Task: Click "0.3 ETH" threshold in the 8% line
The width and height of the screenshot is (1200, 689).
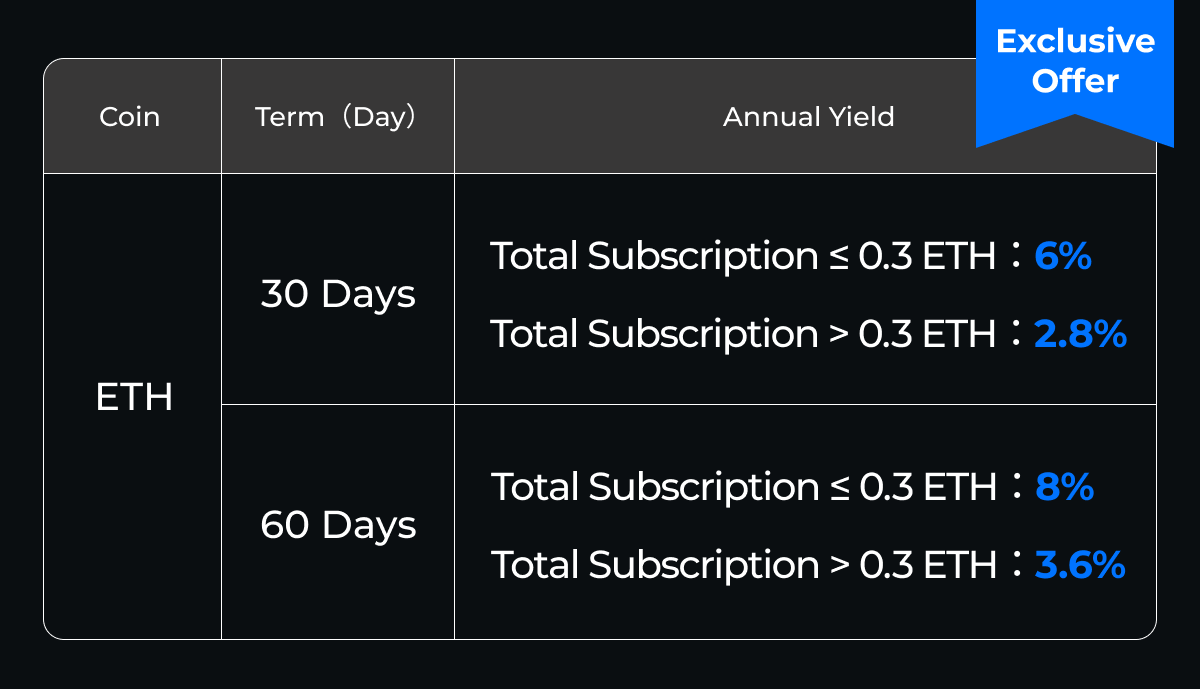Action: coord(928,487)
